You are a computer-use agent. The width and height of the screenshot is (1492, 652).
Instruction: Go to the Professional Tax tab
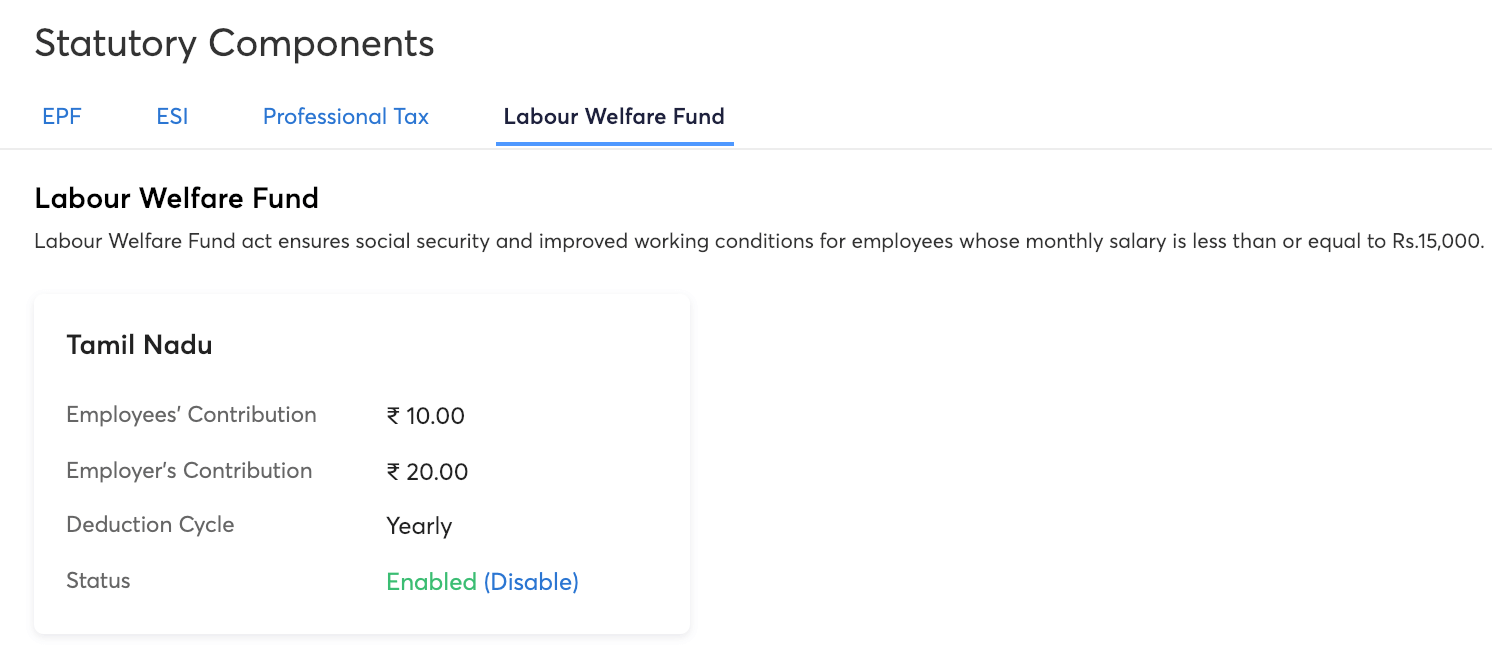(345, 117)
